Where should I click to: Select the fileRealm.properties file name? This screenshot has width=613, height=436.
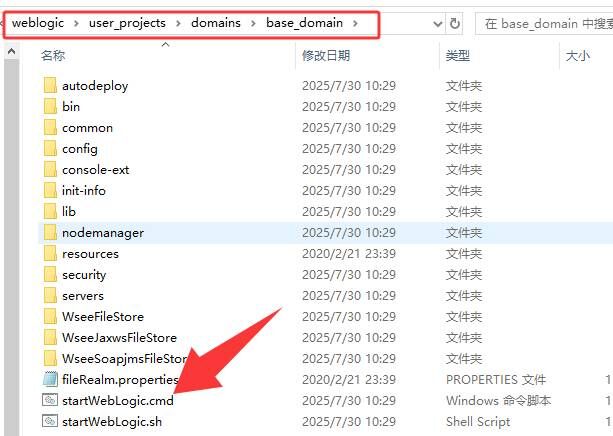pos(120,380)
